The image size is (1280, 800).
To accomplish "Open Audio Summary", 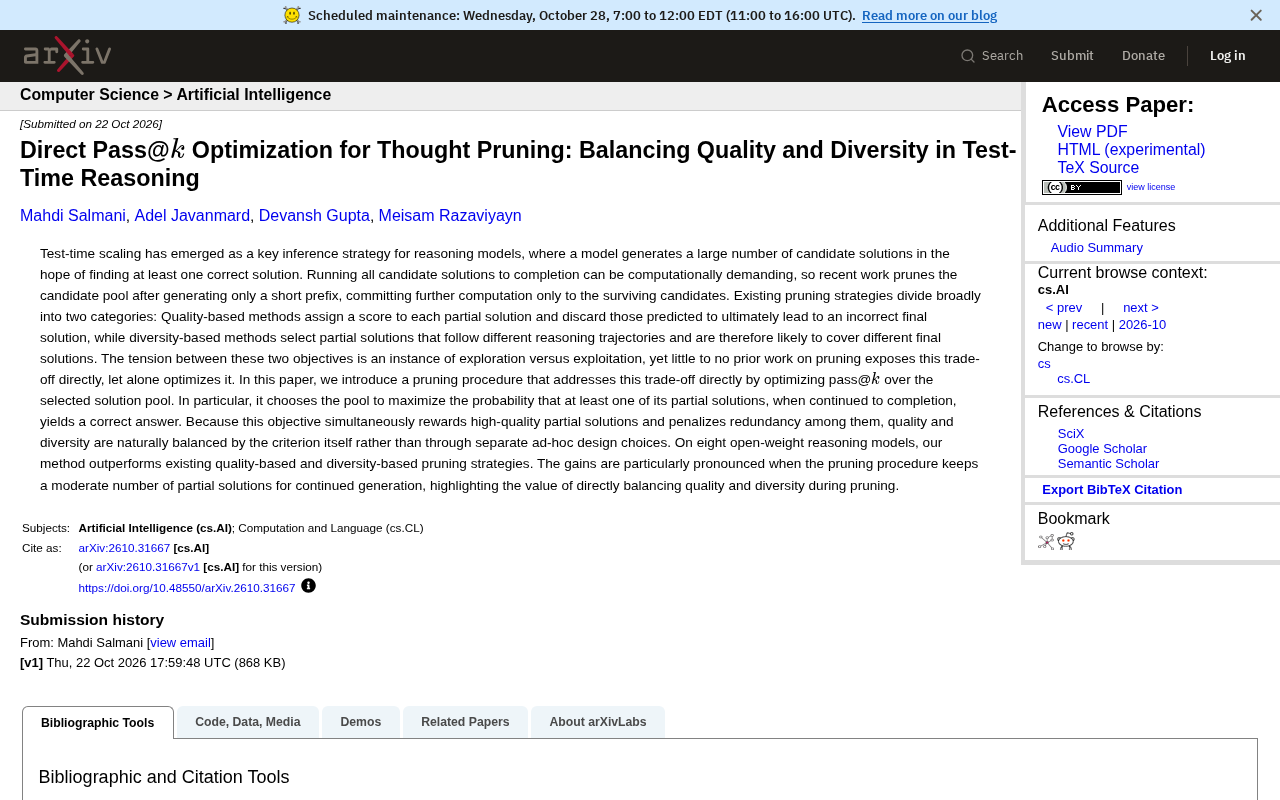I will [x=1096, y=248].
